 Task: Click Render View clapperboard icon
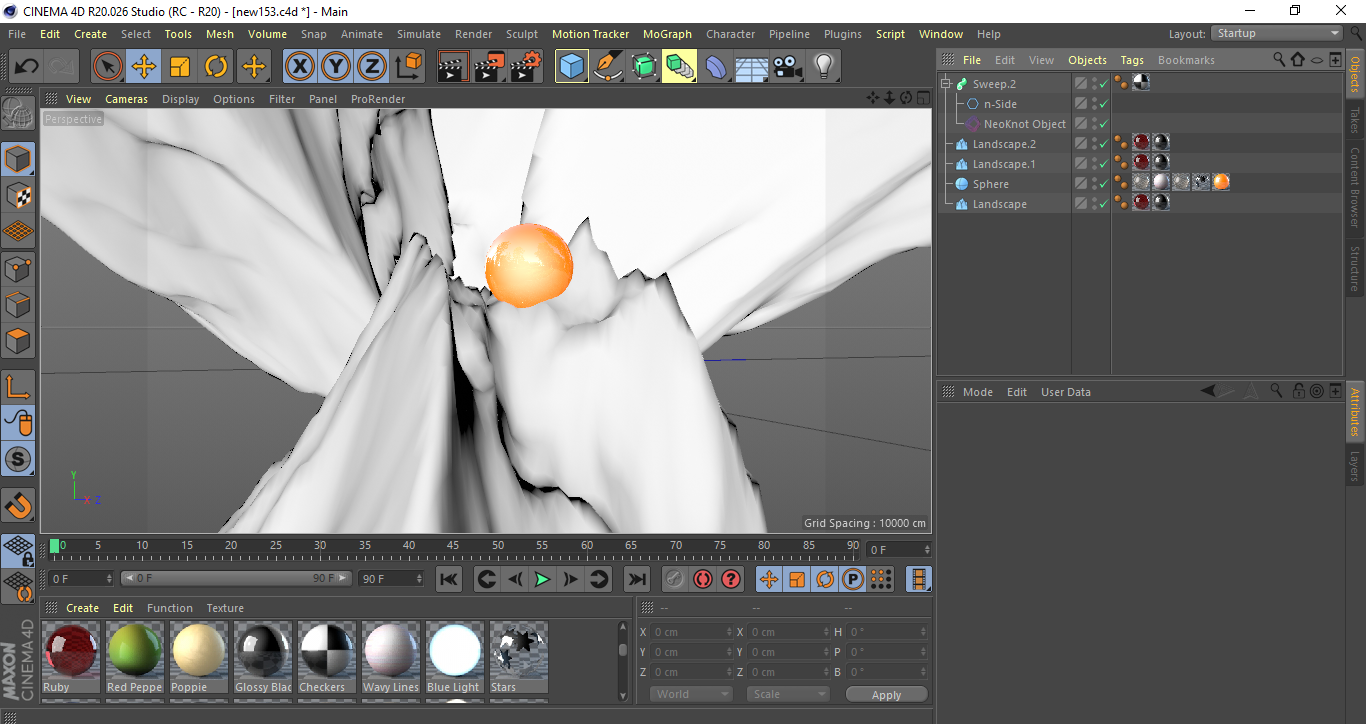tap(453, 67)
